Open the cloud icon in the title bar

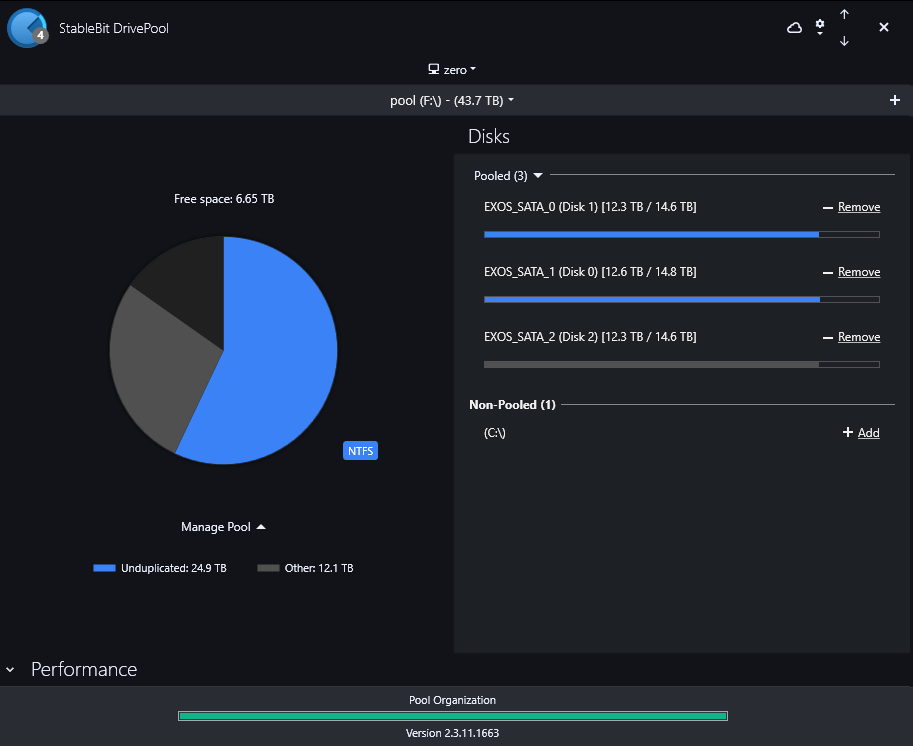[794, 27]
